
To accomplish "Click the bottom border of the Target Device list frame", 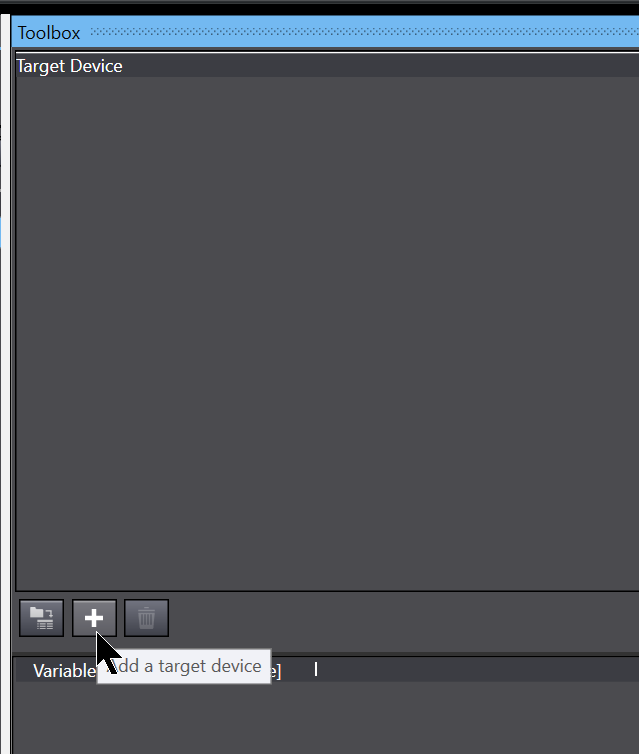I will [x=327, y=591].
